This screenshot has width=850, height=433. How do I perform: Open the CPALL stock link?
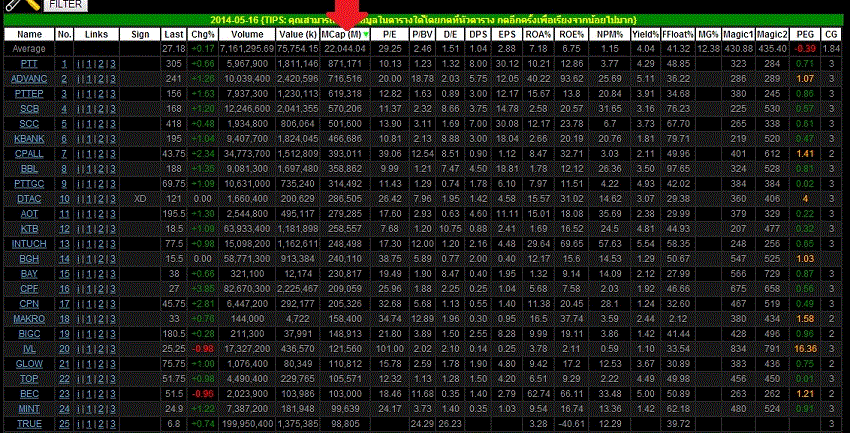(x=29, y=154)
